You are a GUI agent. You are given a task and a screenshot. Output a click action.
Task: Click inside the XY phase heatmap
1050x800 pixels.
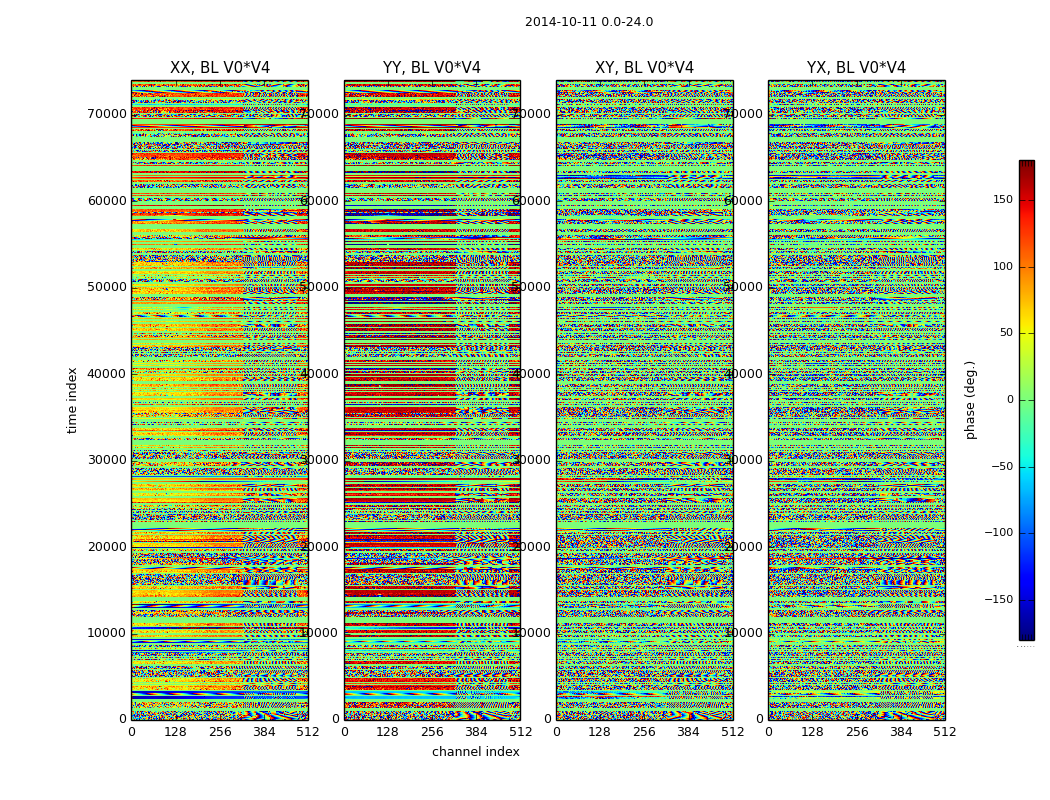tap(644, 400)
